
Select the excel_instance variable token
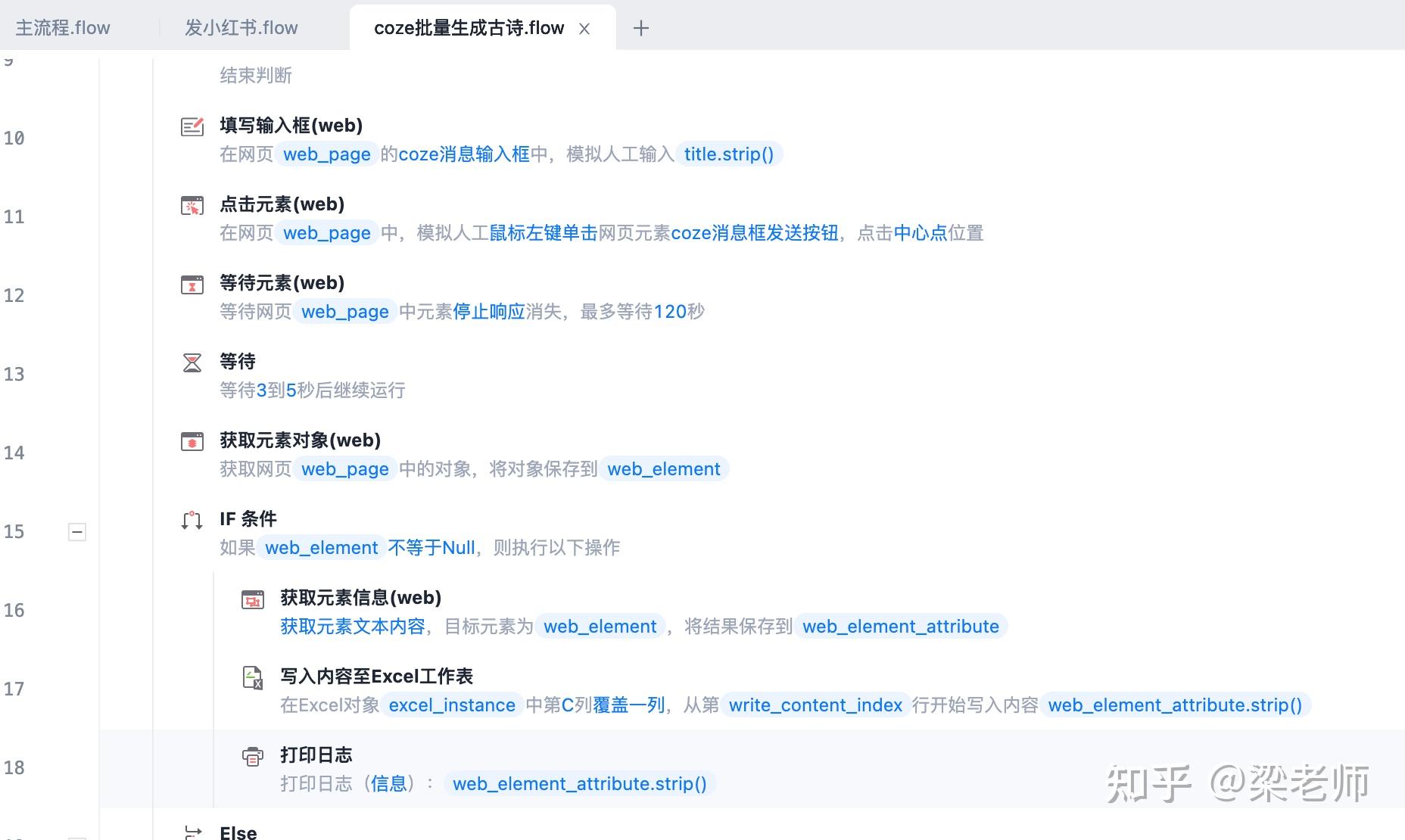pyautogui.click(x=451, y=705)
